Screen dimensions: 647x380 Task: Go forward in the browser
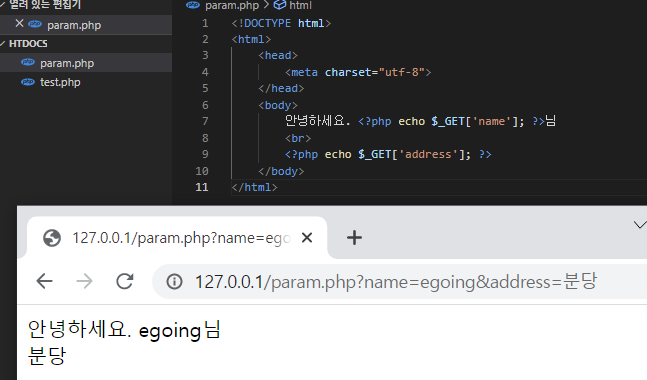point(85,281)
